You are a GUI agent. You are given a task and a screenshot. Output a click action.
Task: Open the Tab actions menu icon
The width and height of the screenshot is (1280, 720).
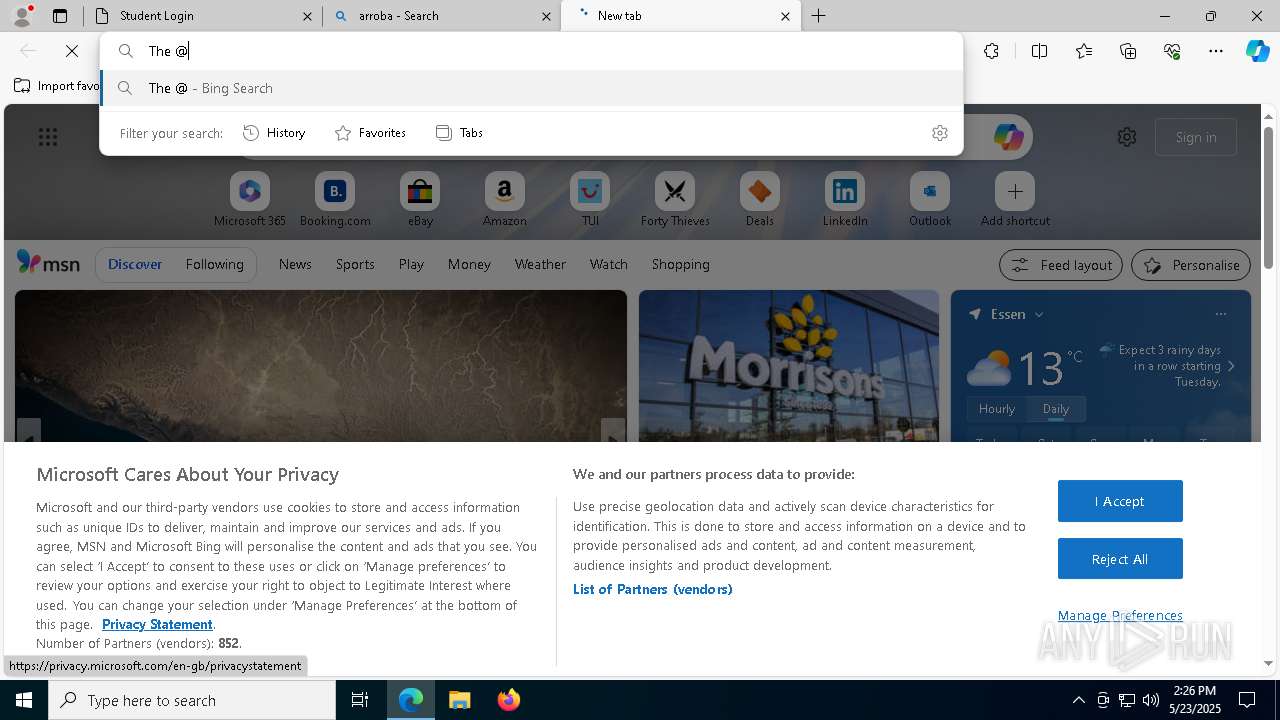[60, 16]
